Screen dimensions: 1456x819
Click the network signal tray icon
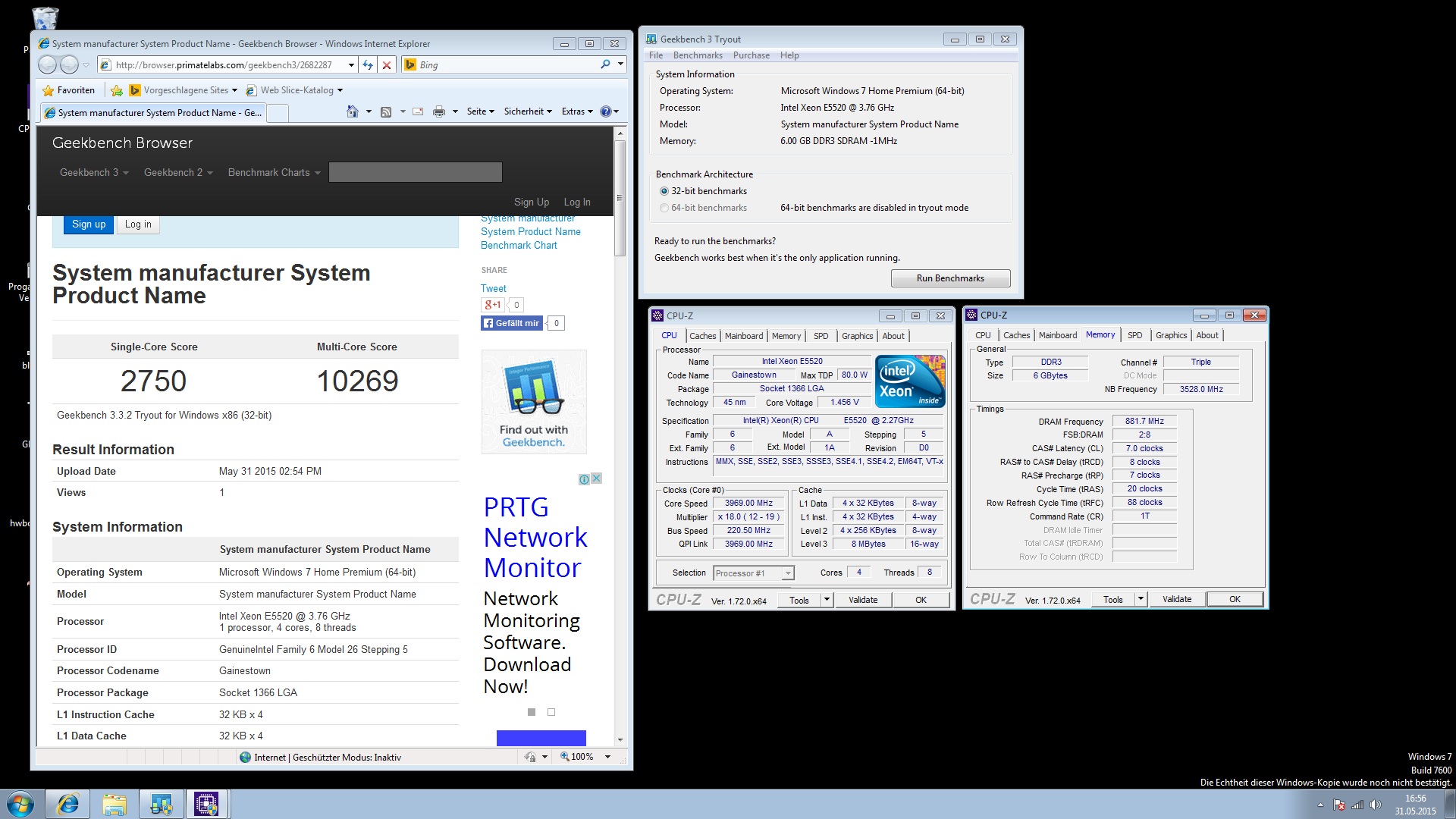pyautogui.click(x=1357, y=805)
